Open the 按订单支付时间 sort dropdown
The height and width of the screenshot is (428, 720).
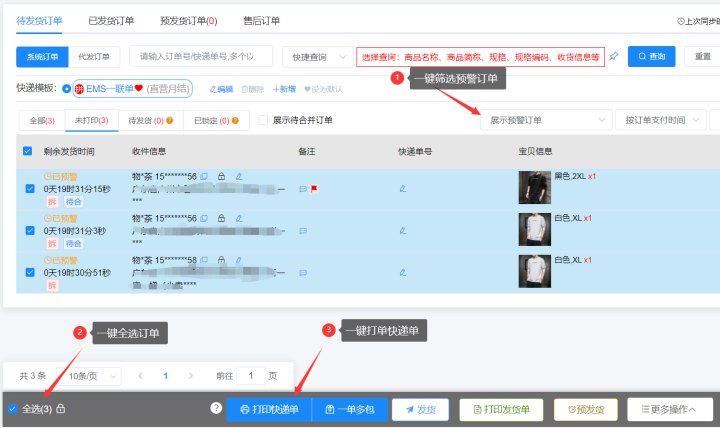(661, 120)
